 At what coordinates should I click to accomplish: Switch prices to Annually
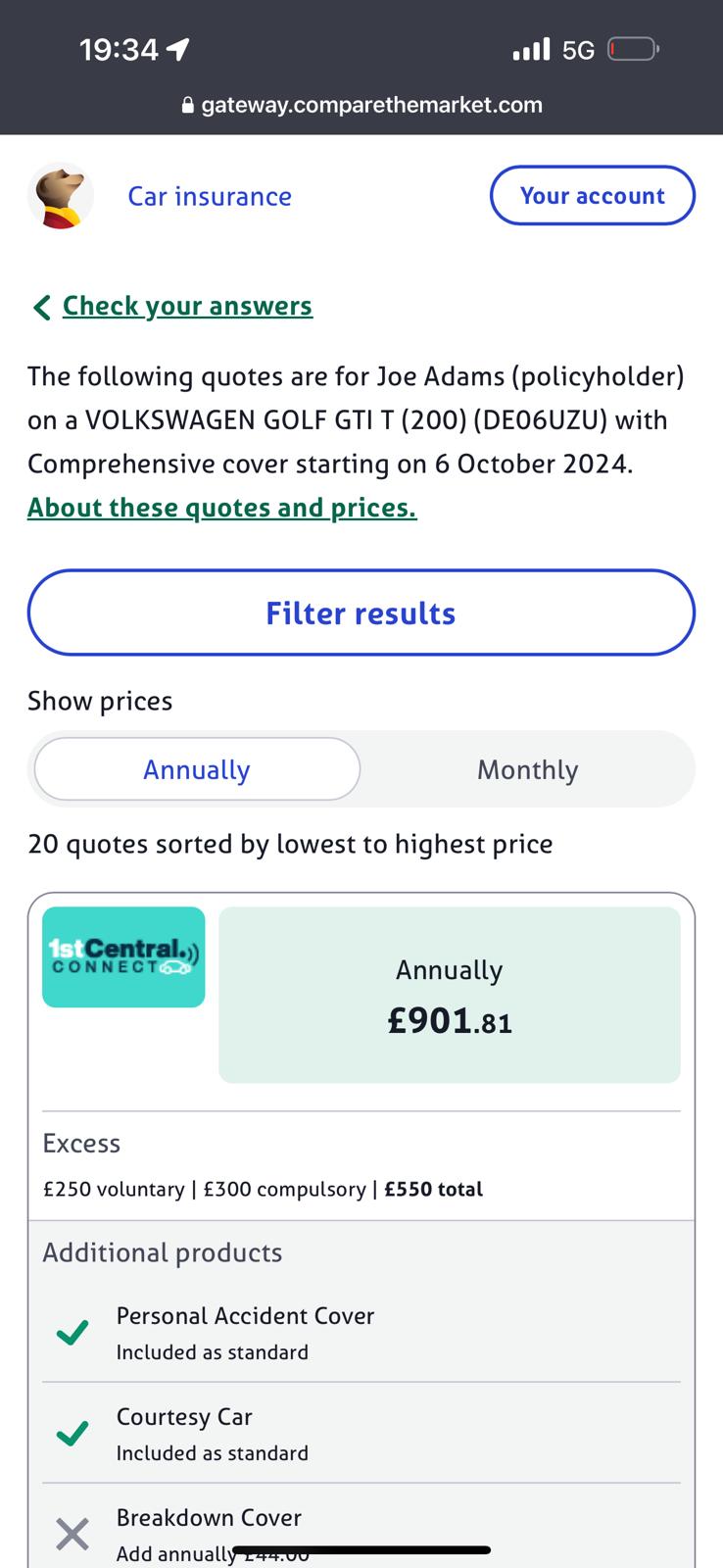point(197,769)
